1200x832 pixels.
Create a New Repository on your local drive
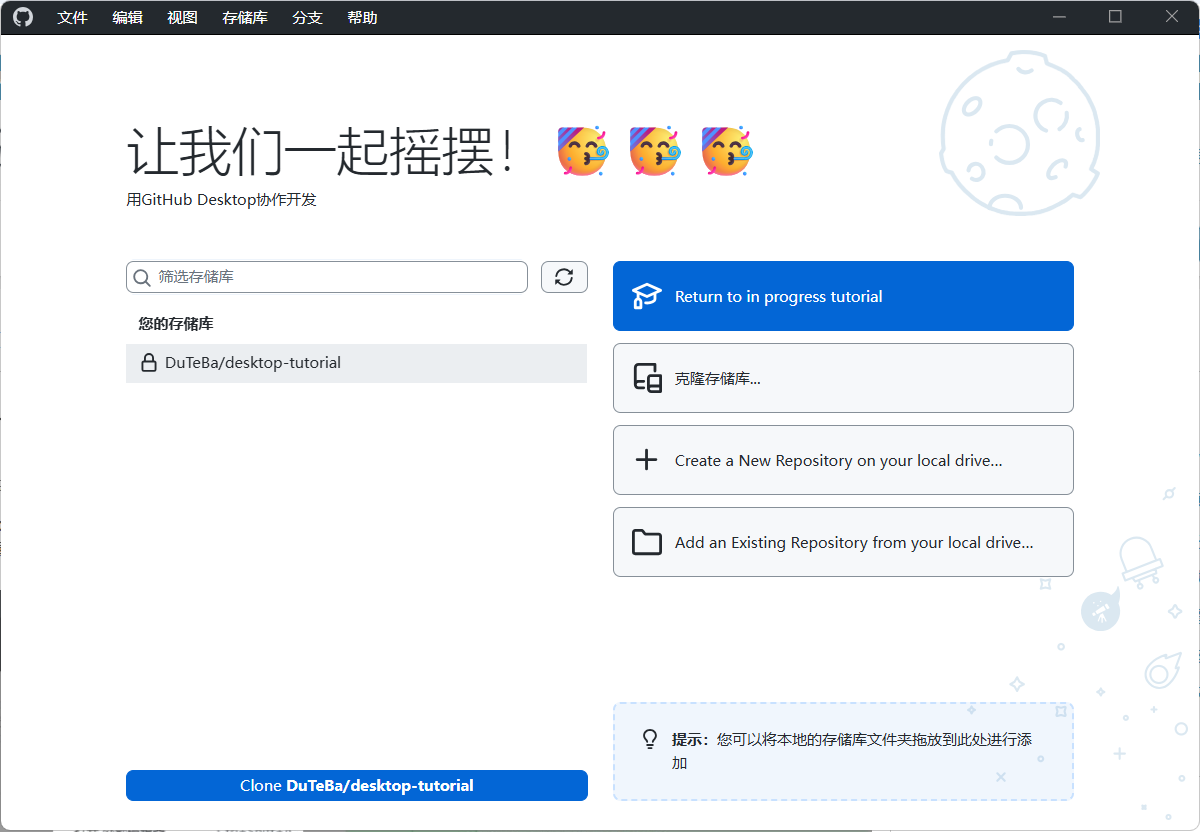843,460
